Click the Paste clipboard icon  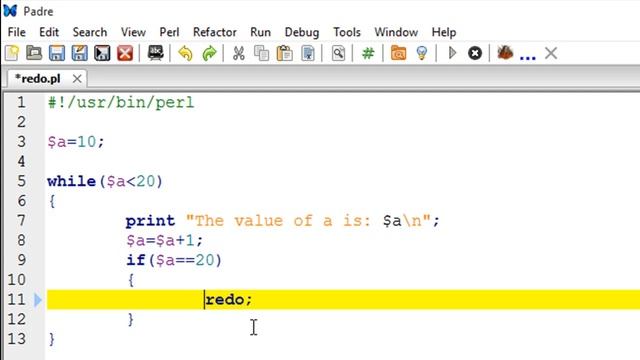click(x=284, y=53)
